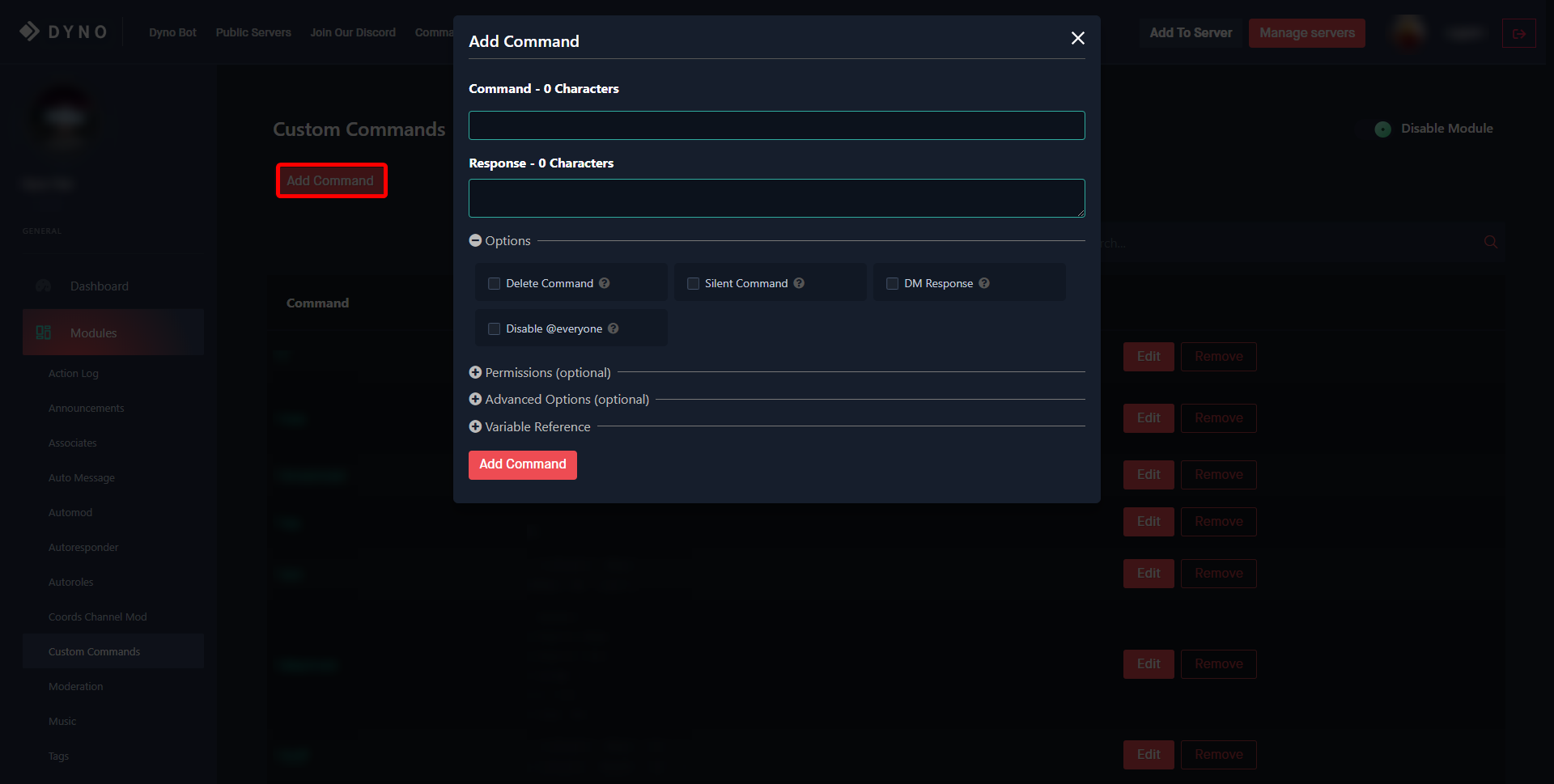Toggle the Disable @everyone checkbox
This screenshot has width=1554, height=784.
pyautogui.click(x=495, y=328)
